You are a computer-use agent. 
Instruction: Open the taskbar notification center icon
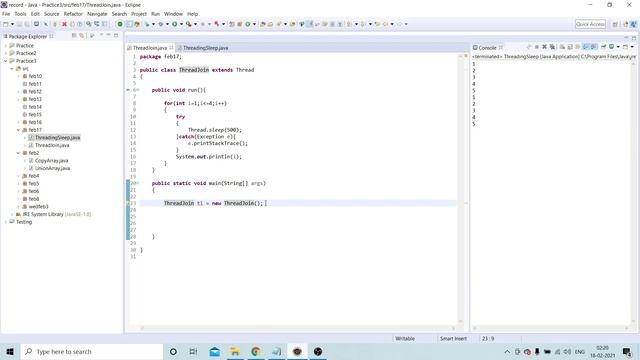pos(627,351)
